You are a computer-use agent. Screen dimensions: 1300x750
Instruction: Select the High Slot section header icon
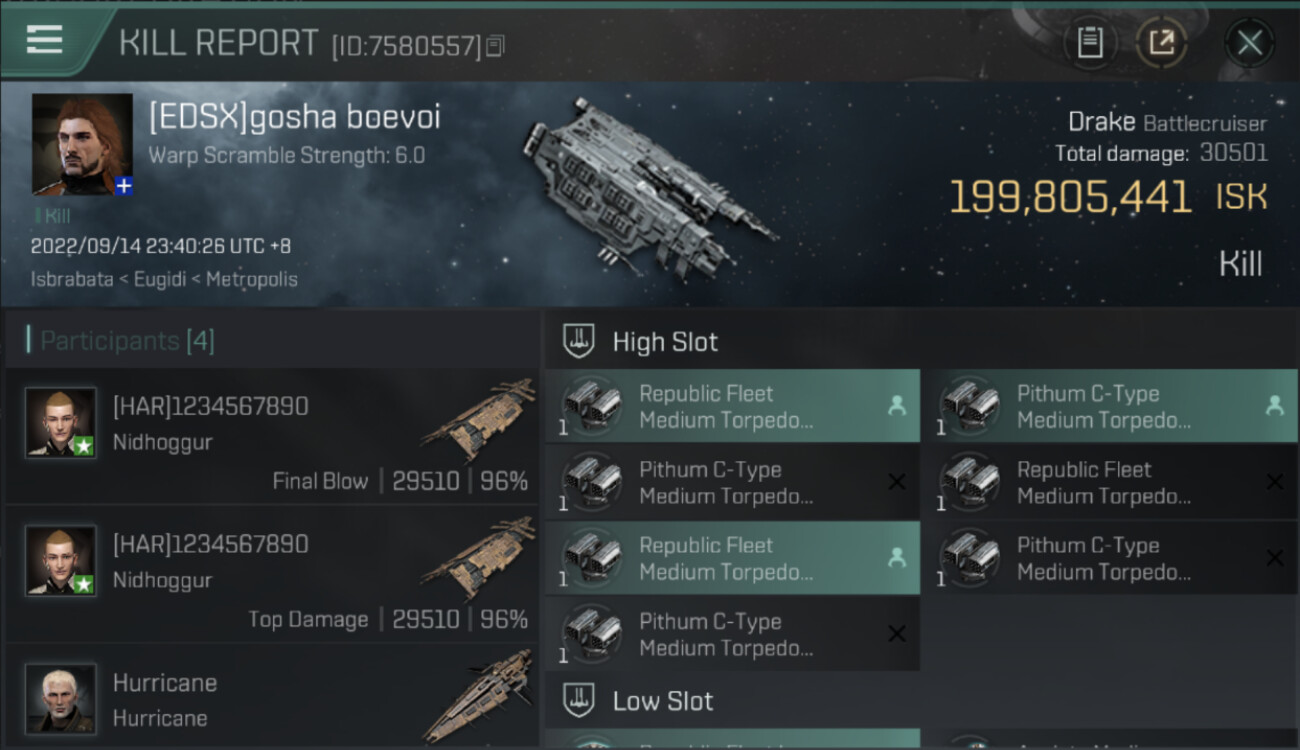578,342
